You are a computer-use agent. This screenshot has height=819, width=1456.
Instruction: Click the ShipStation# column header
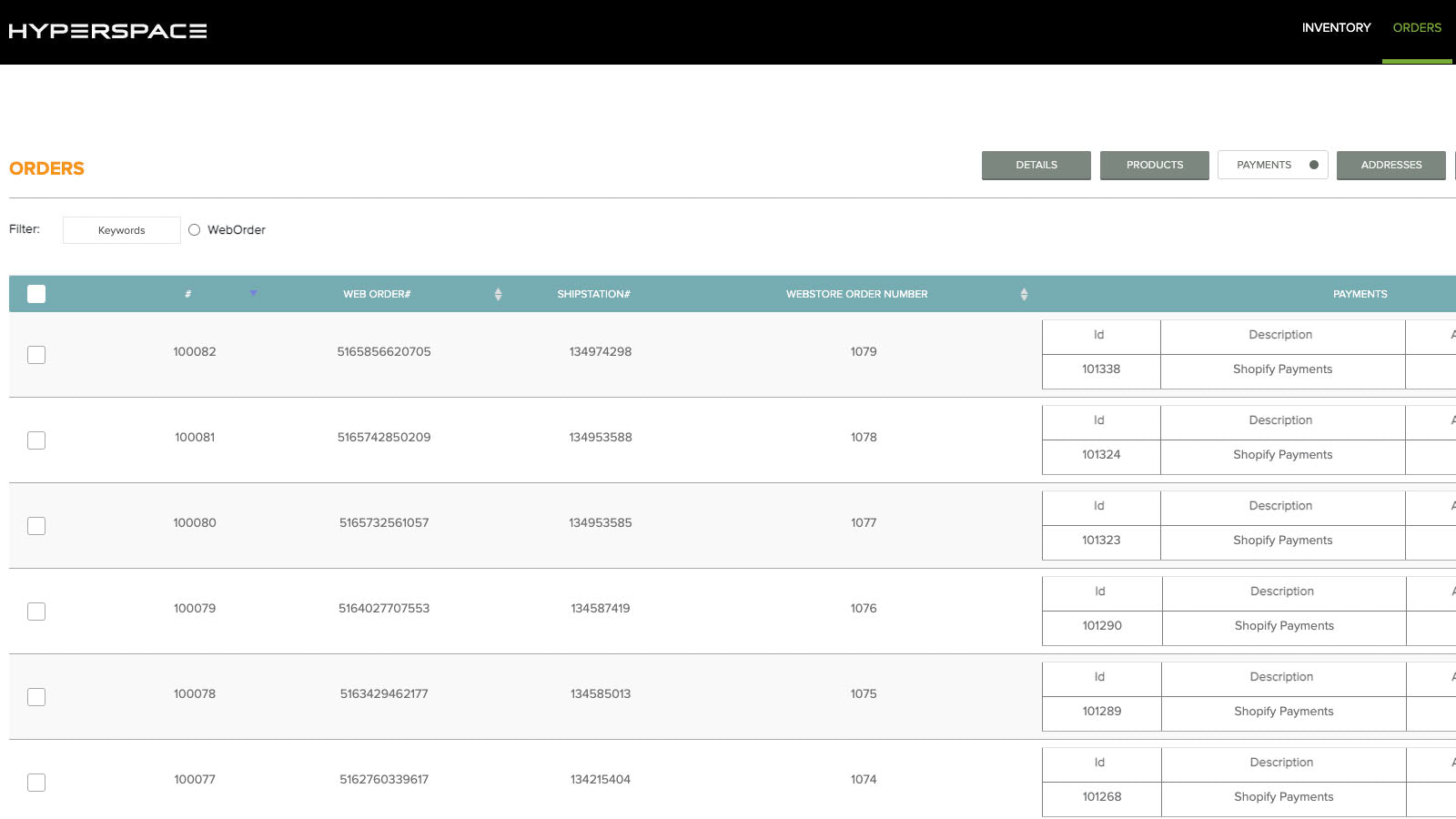[x=593, y=294]
